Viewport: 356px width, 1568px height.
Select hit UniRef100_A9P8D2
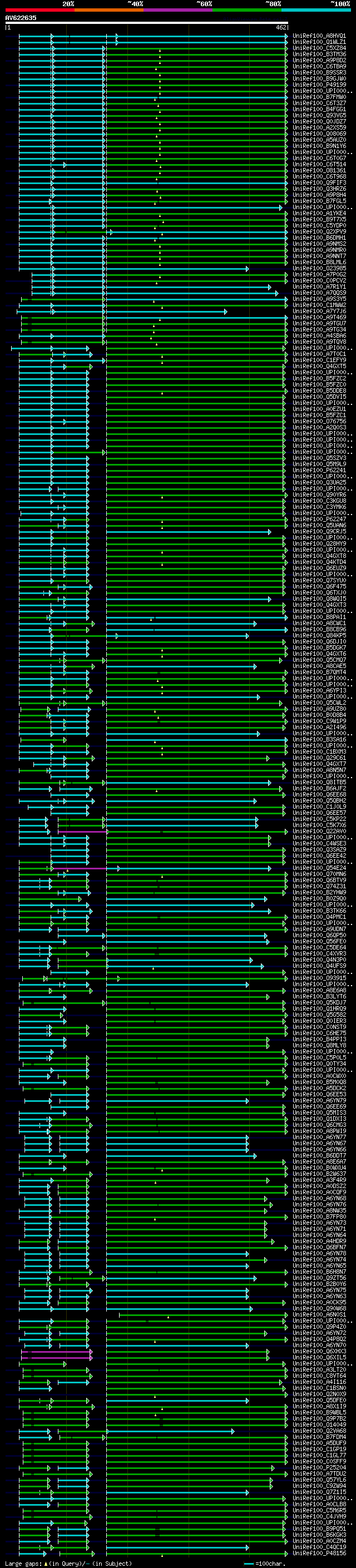[x=319, y=60]
